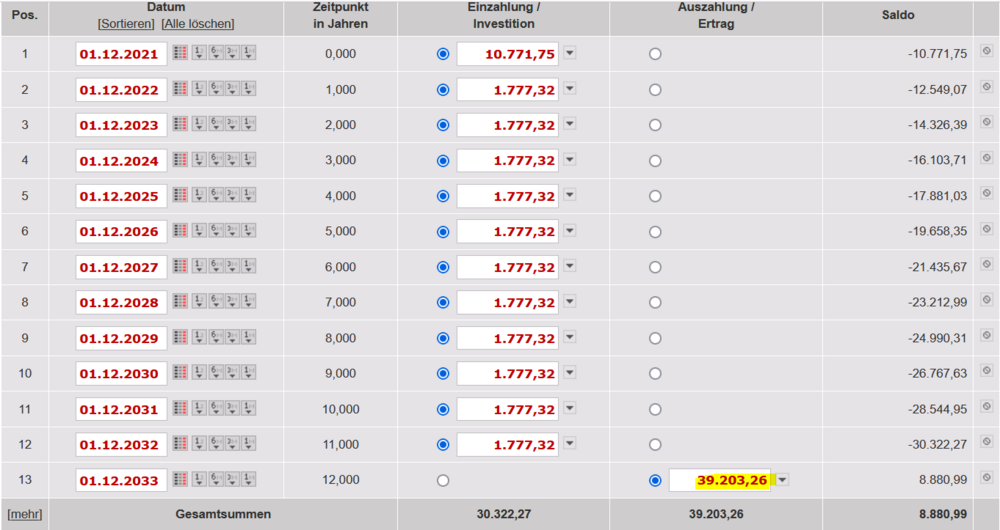Delete row 13 with saldo 8.880,99
This screenshot has width=1000, height=530.
point(986,476)
